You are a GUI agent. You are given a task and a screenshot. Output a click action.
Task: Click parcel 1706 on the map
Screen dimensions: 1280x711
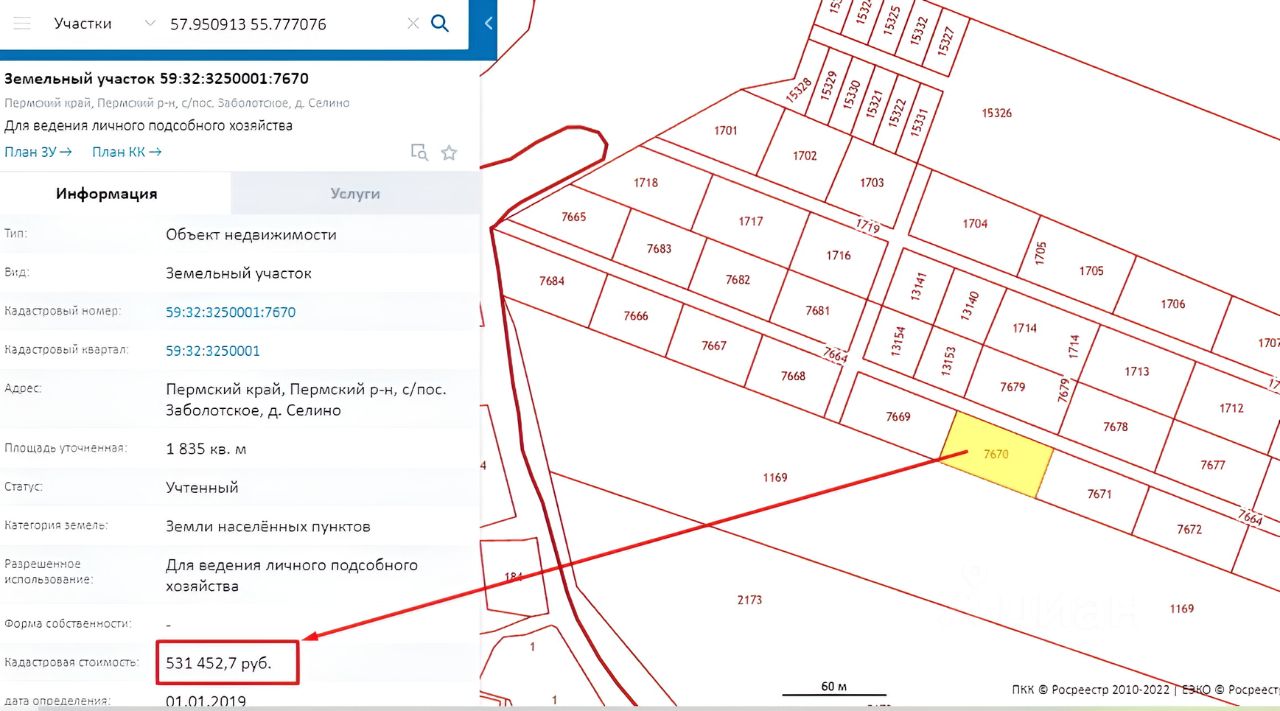pyautogui.click(x=1173, y=304)
